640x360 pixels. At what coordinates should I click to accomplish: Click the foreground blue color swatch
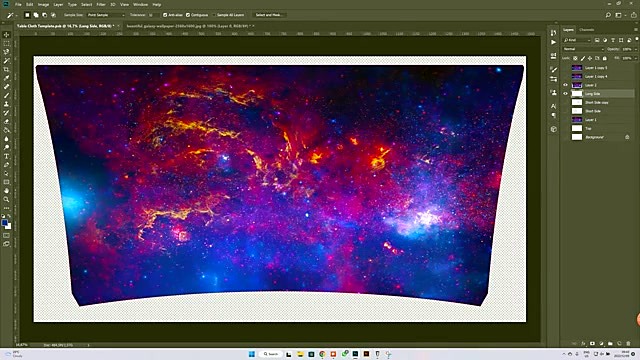pos(4,223)
